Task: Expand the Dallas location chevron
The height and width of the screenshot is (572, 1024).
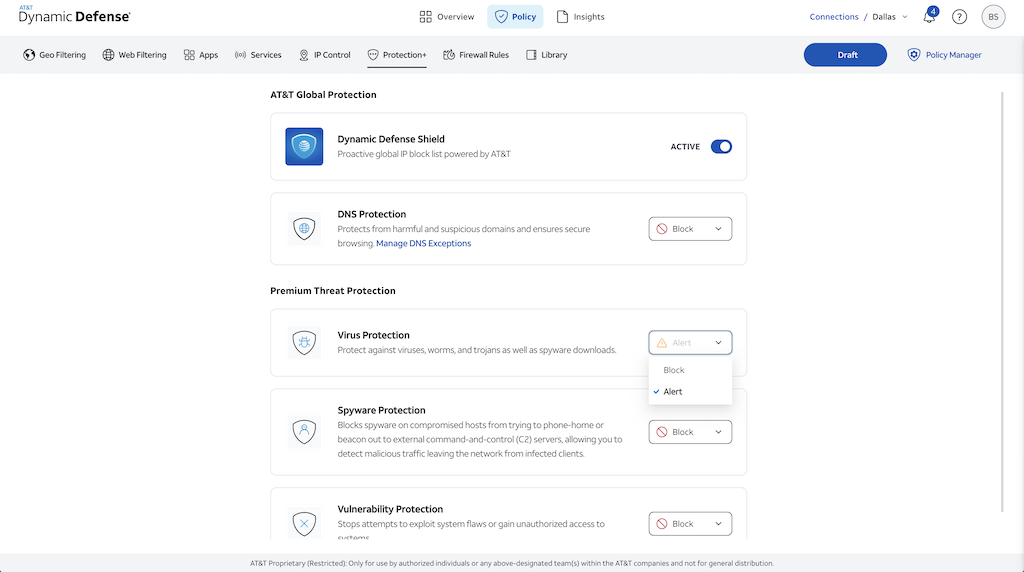Action: tap(904, 17)
